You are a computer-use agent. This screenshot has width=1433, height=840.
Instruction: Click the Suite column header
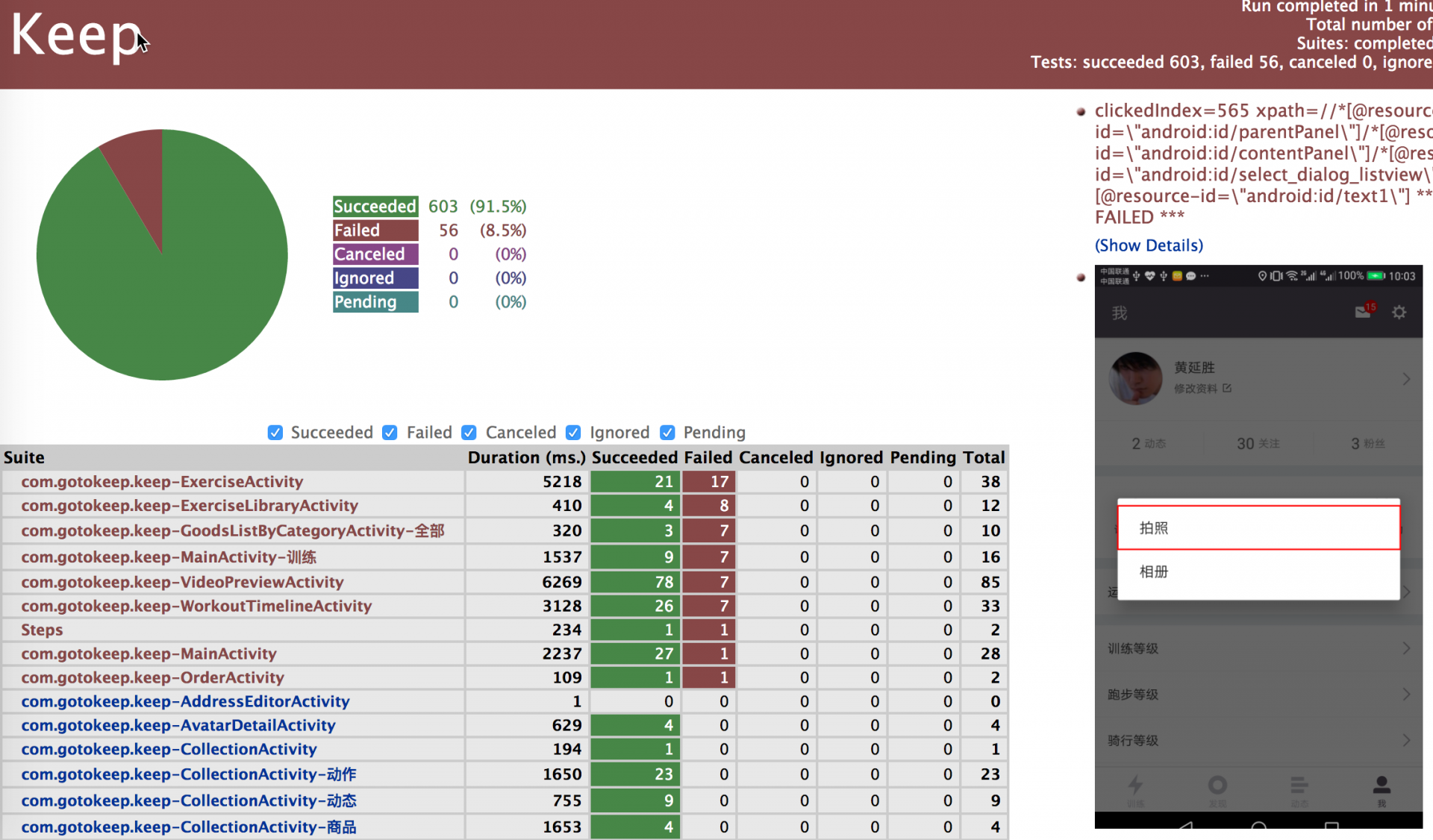point(24,457)
